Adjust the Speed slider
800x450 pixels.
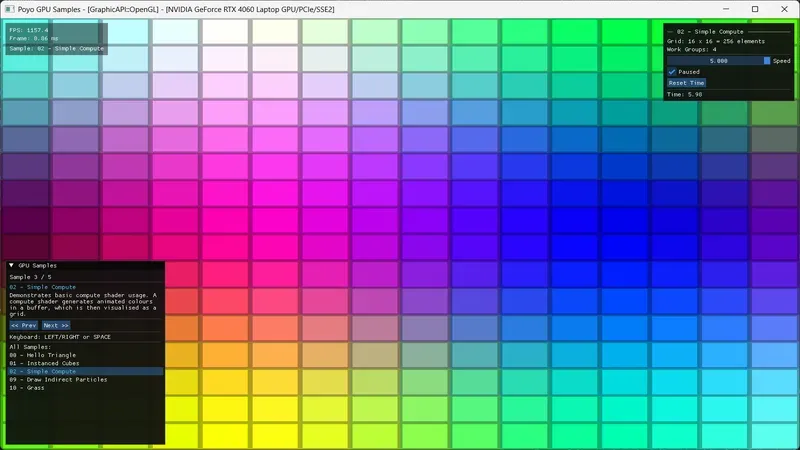coord(718,61)
